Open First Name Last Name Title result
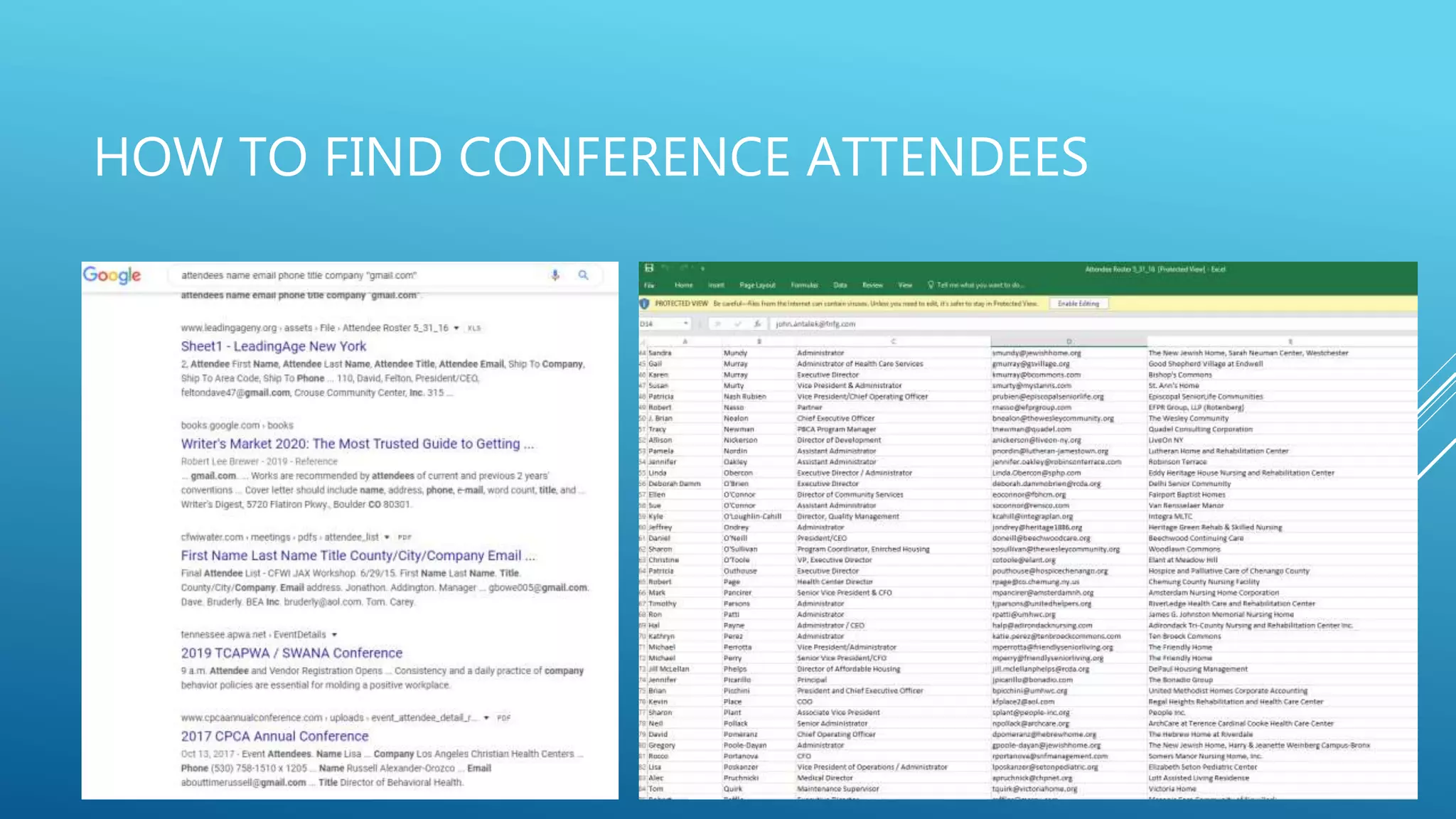This screenshot has height=819, width=1456. (x=358, y=555)
